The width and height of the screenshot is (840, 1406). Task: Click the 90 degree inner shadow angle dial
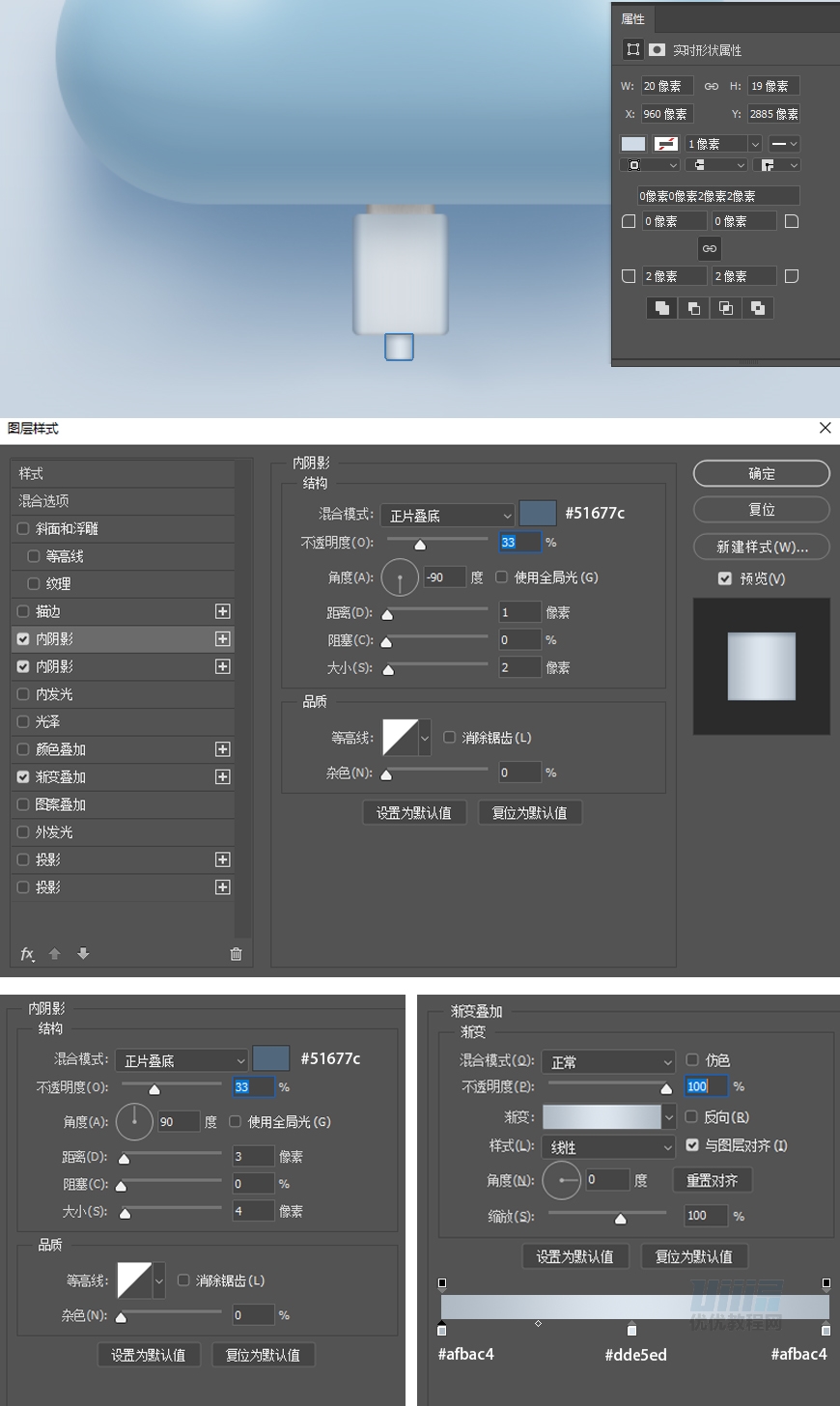click(134, 1122)
